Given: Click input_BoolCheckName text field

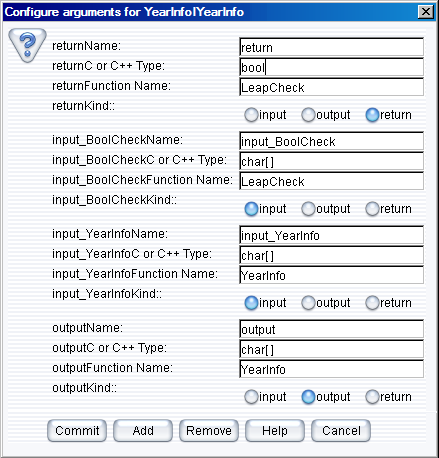Looking at the screenshot, I should [x=331, y=141].
